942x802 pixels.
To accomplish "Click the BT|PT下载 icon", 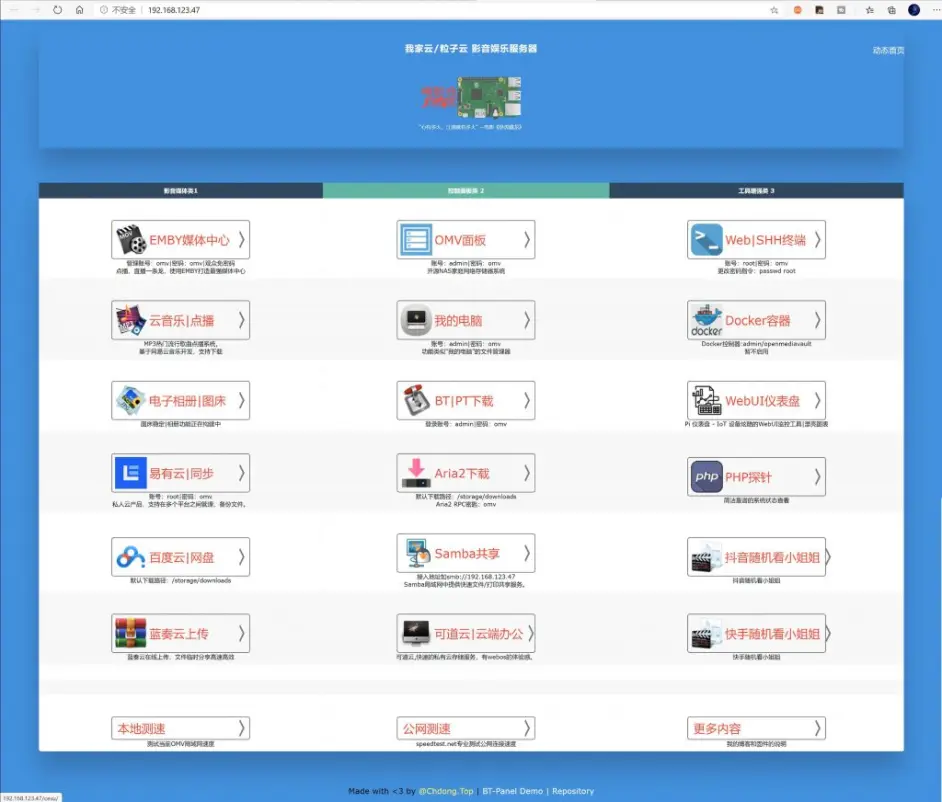I will pyautogui.click(x=416, y=401).
